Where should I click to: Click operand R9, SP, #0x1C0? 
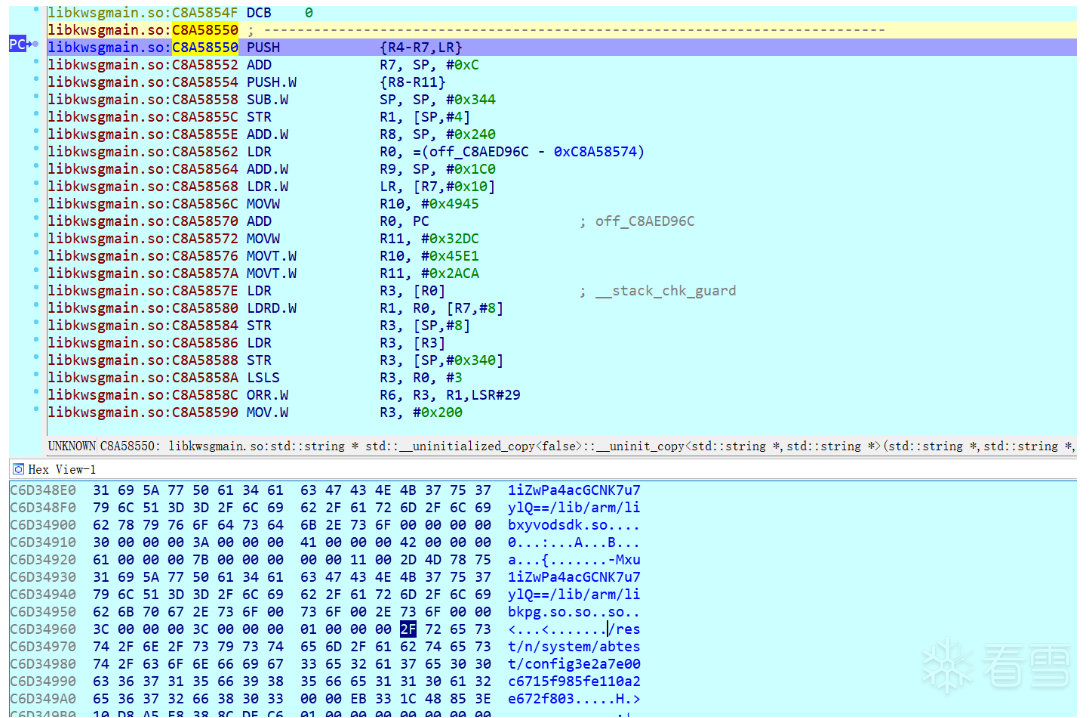(x=437, y=169)
